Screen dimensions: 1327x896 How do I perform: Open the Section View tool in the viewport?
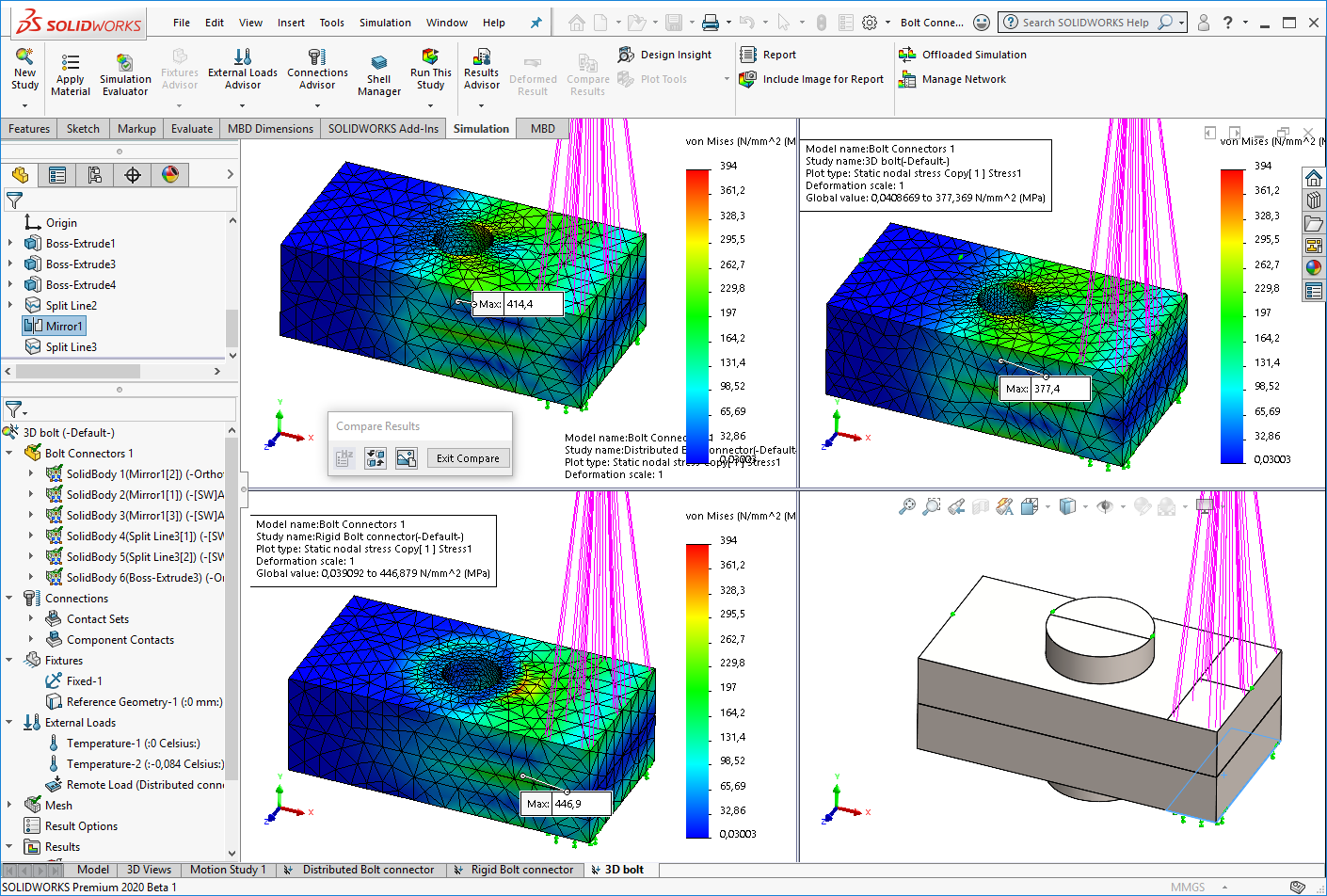982,505
